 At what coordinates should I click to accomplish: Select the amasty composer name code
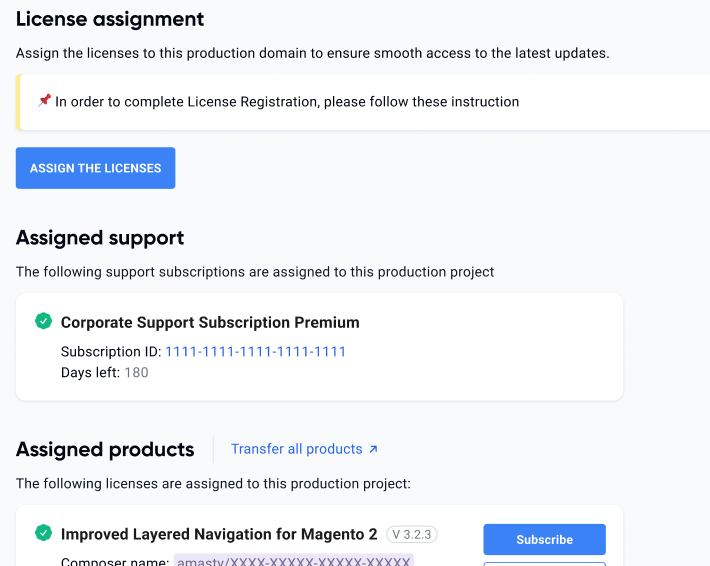(294, 562)
